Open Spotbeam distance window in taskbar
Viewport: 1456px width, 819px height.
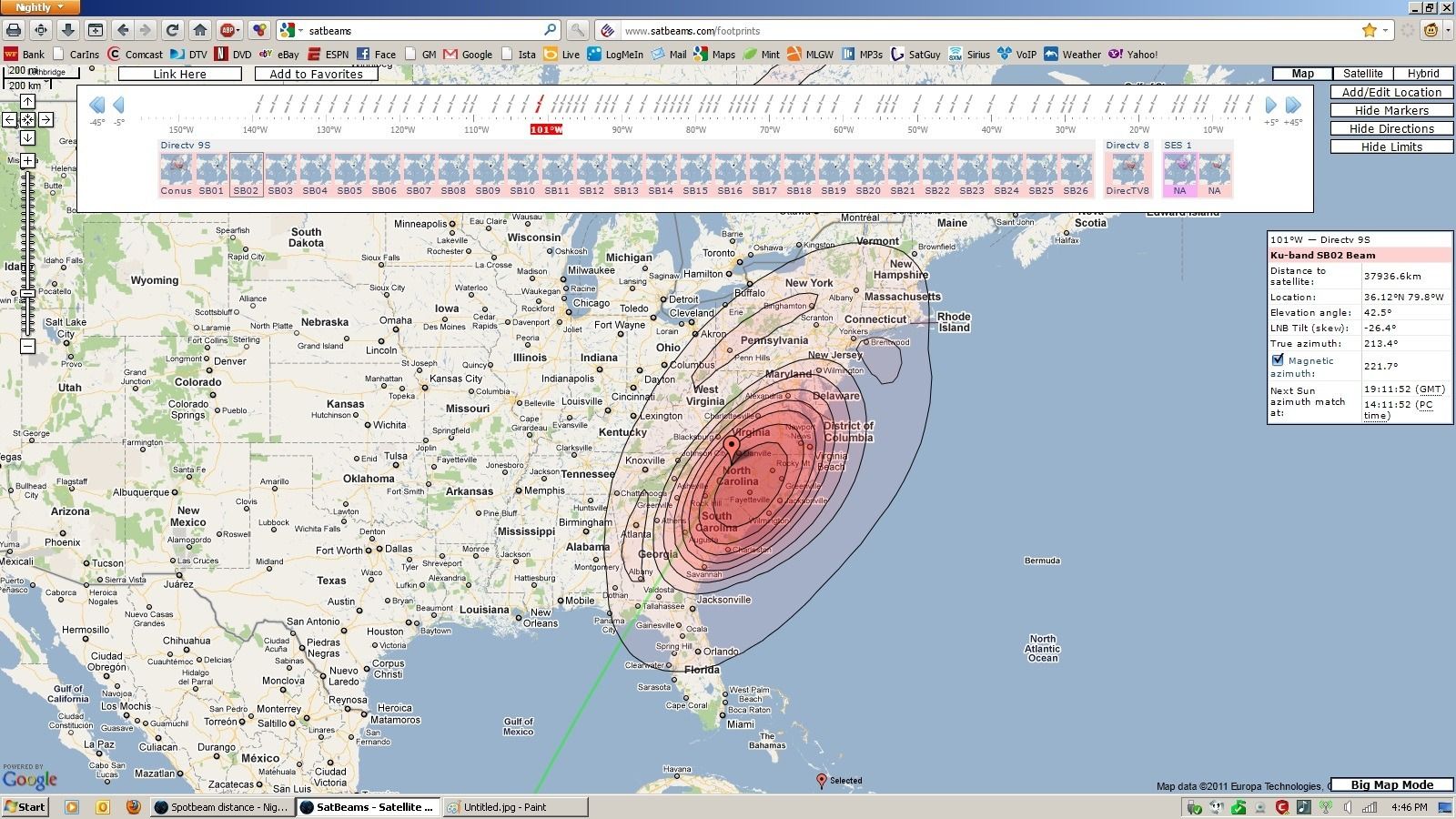(x=222, y=807)
